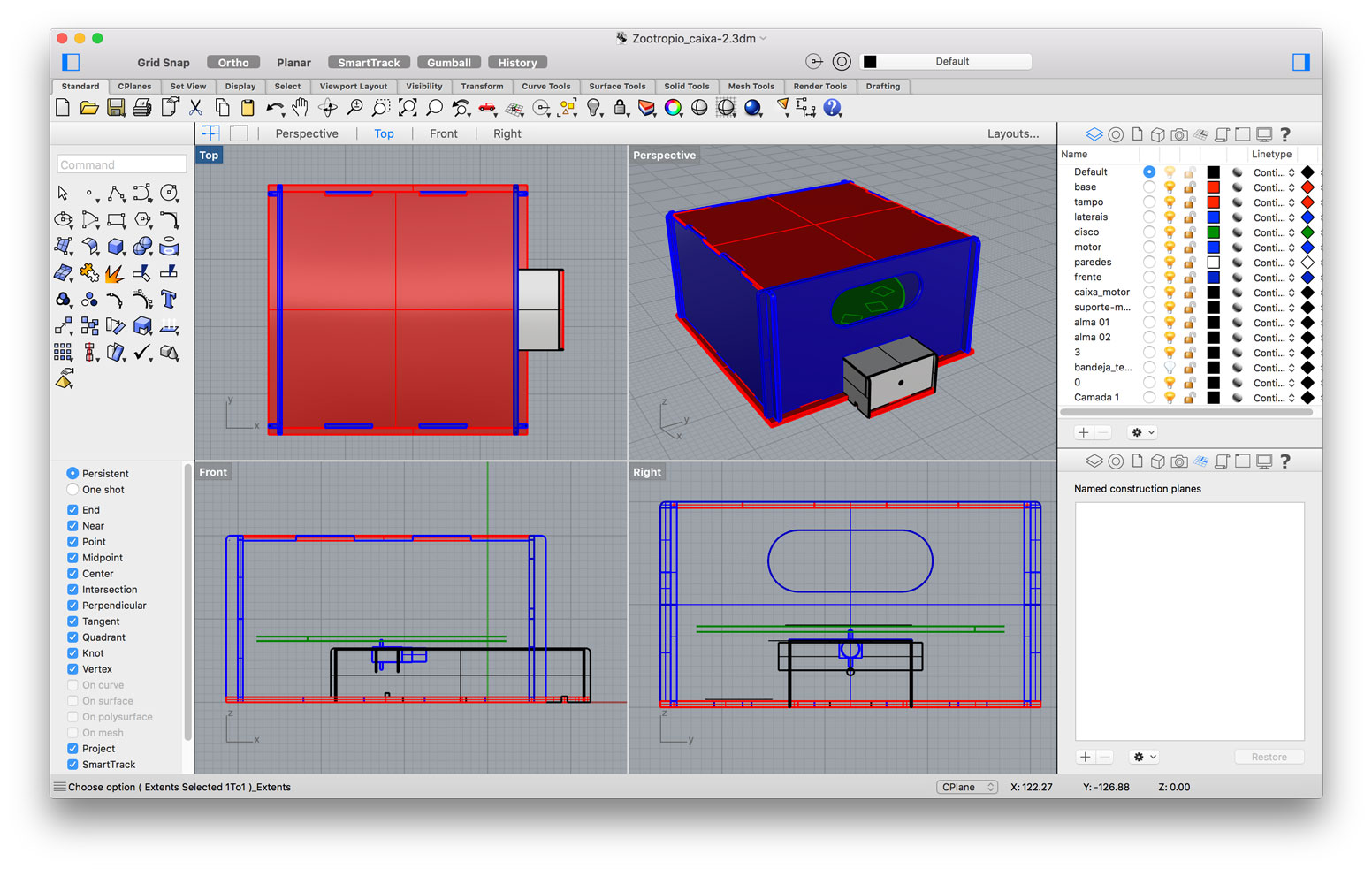Click the Rectangular Array grid icon
The height and width of the screenshot is (869, 1372).
[x=63, y=353]
